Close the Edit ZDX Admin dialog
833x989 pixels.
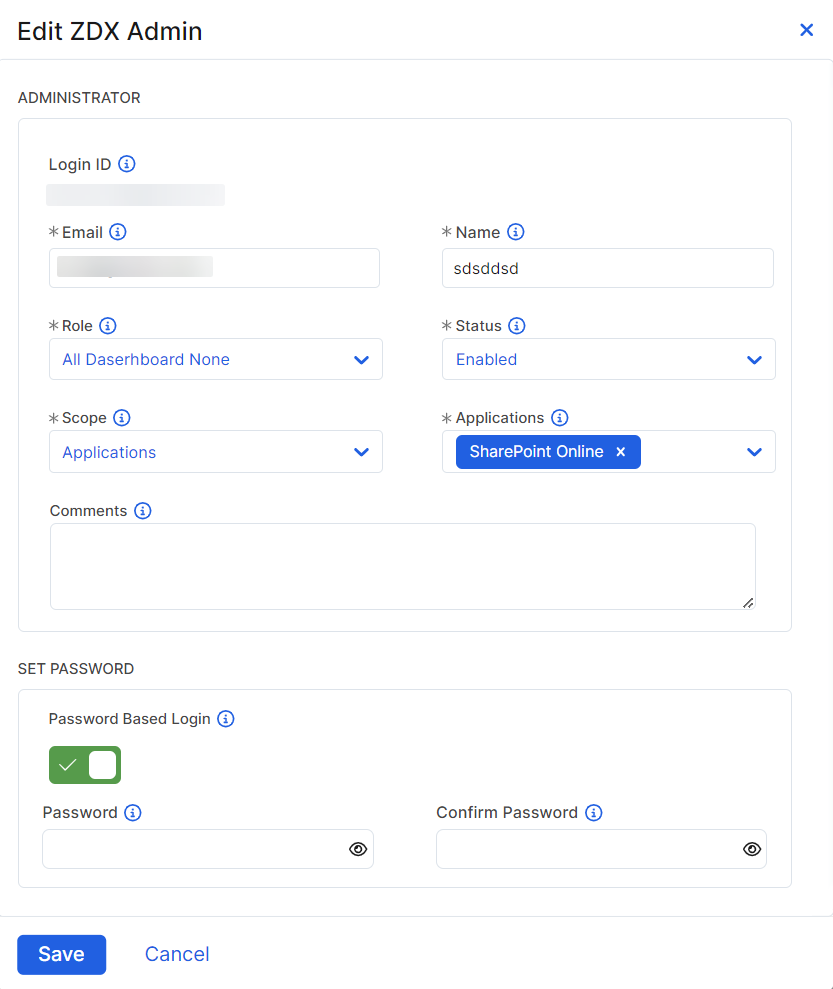(807, 30)
